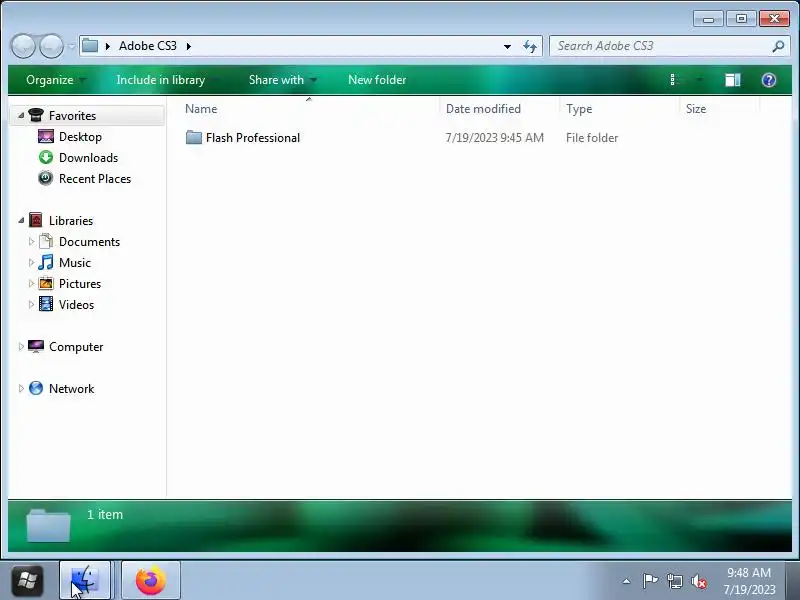Click the Computer monitor icon
Viewport: 800px width, 600px height.
tap(36, 346)
